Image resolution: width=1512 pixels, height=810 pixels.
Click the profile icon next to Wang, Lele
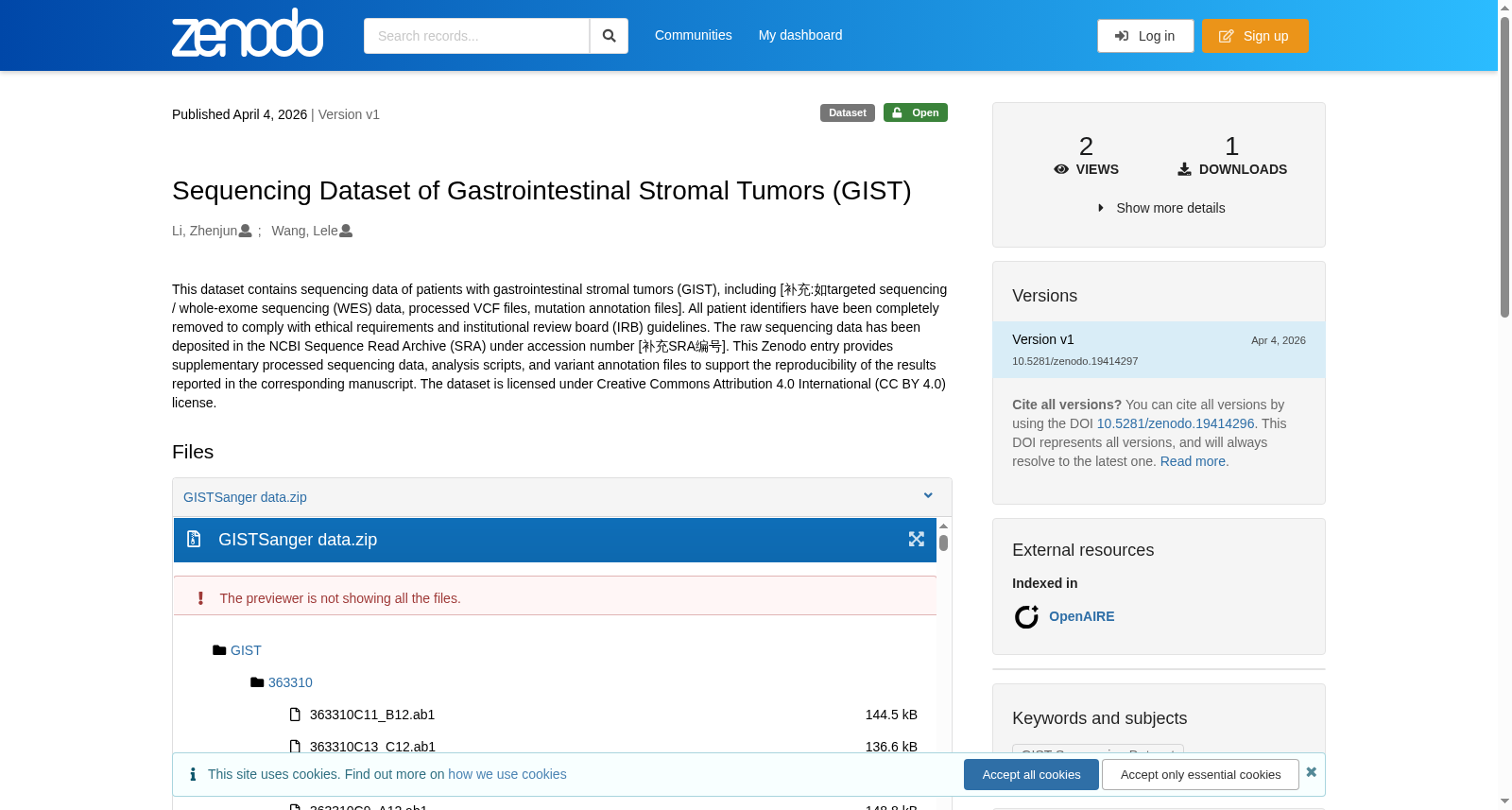click(346, 231)
